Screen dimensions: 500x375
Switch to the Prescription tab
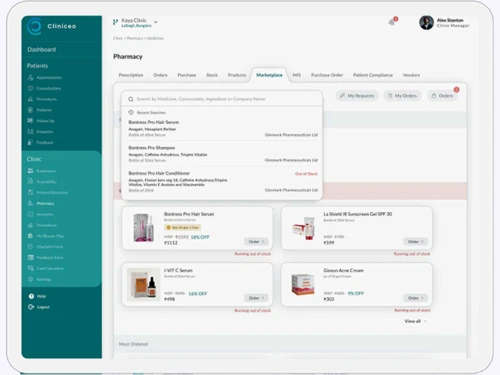[131, 75]
